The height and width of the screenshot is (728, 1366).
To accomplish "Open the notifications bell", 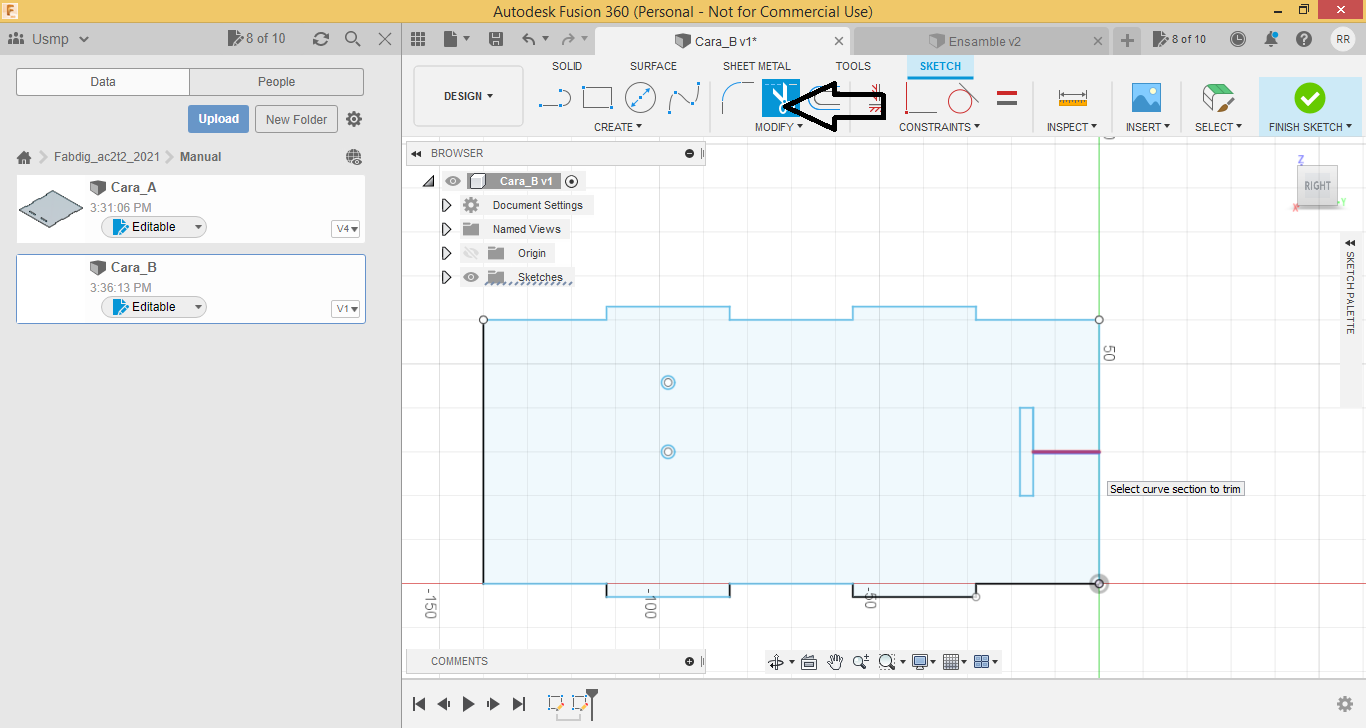I will point(1271,39).
